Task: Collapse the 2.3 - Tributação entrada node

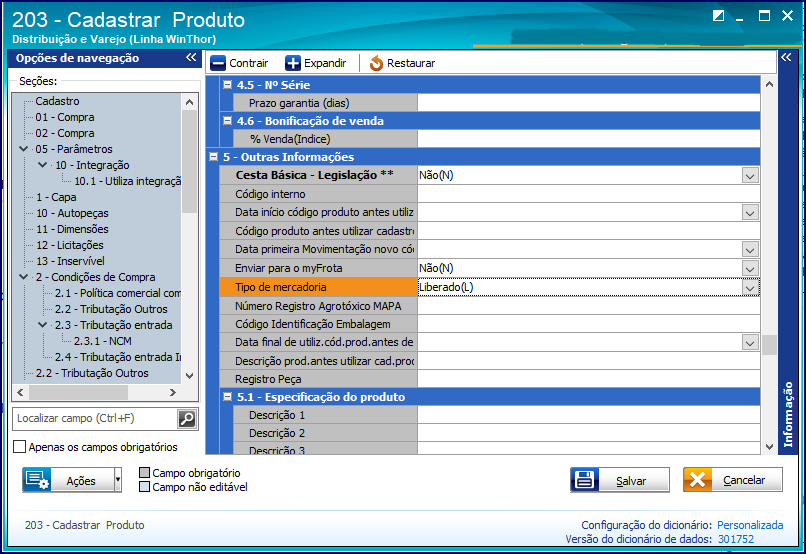Action: pos(43,325)
